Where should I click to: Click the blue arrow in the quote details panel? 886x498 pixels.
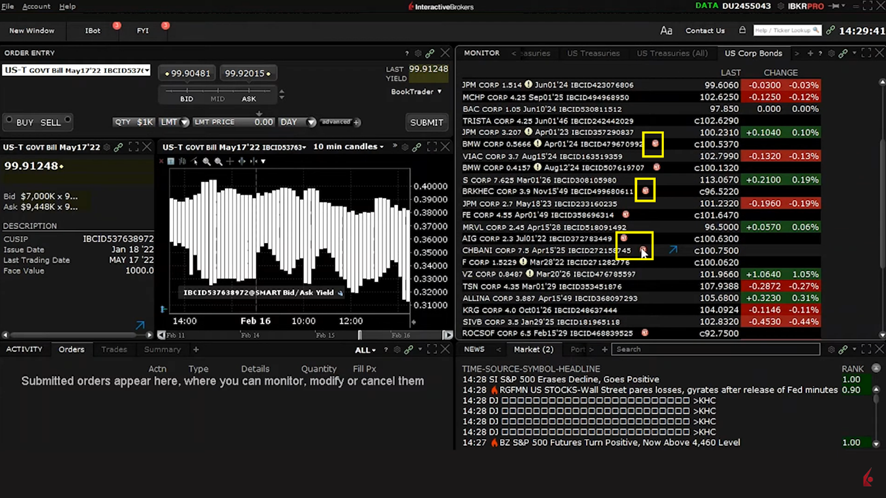click(x=139, y=325)
